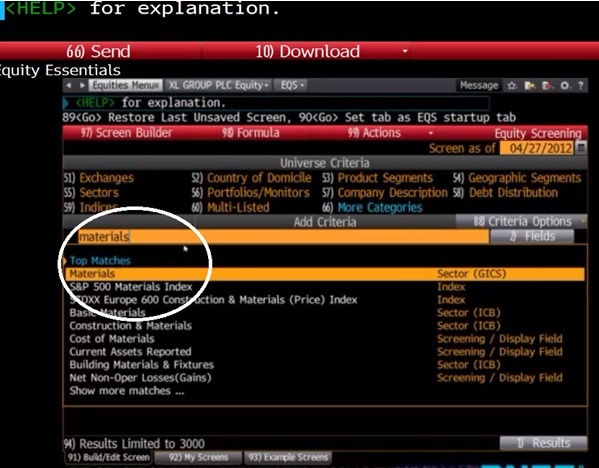The height and width of the screenshot is (468, 599).
Task: Open the Equities Menus dropdown
Action: (126, 85)
